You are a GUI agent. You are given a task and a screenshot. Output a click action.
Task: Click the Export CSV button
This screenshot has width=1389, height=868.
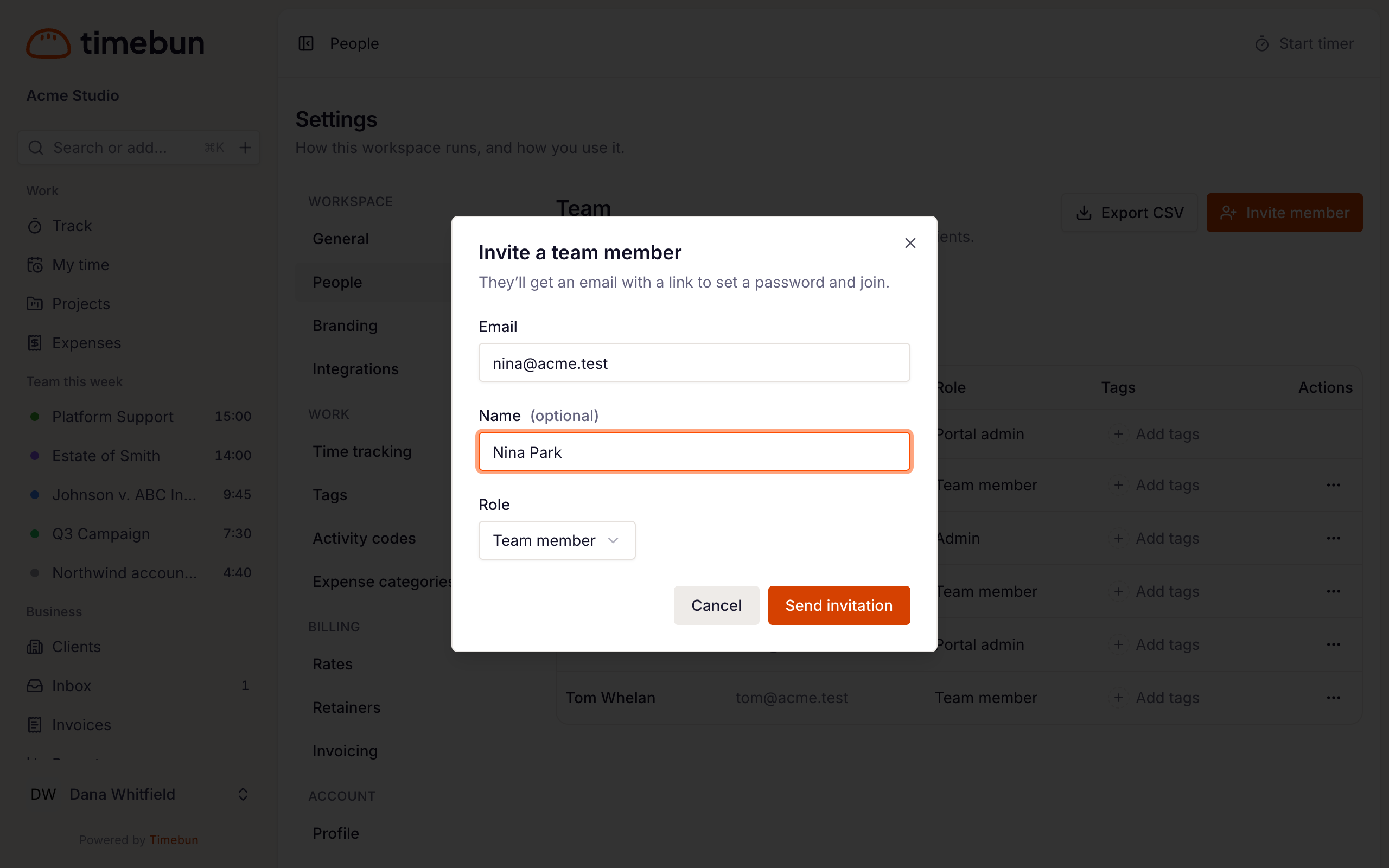coord(1129,213)
